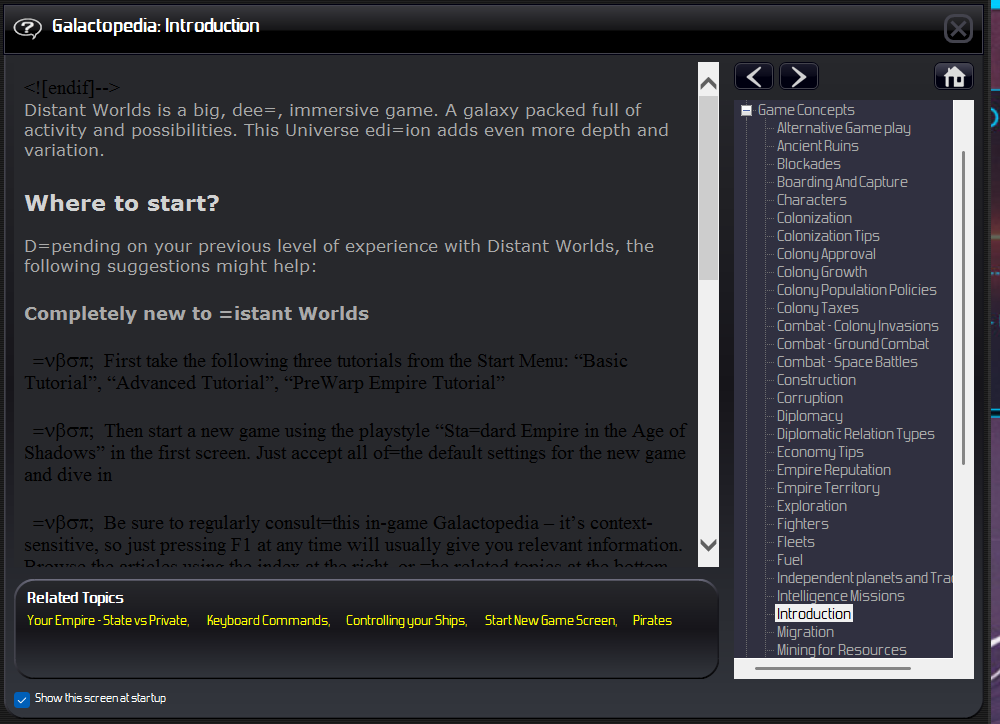Open Colony Taxes topic
The height and width of the screenshot is (724, 1000).
coord(818,308)
